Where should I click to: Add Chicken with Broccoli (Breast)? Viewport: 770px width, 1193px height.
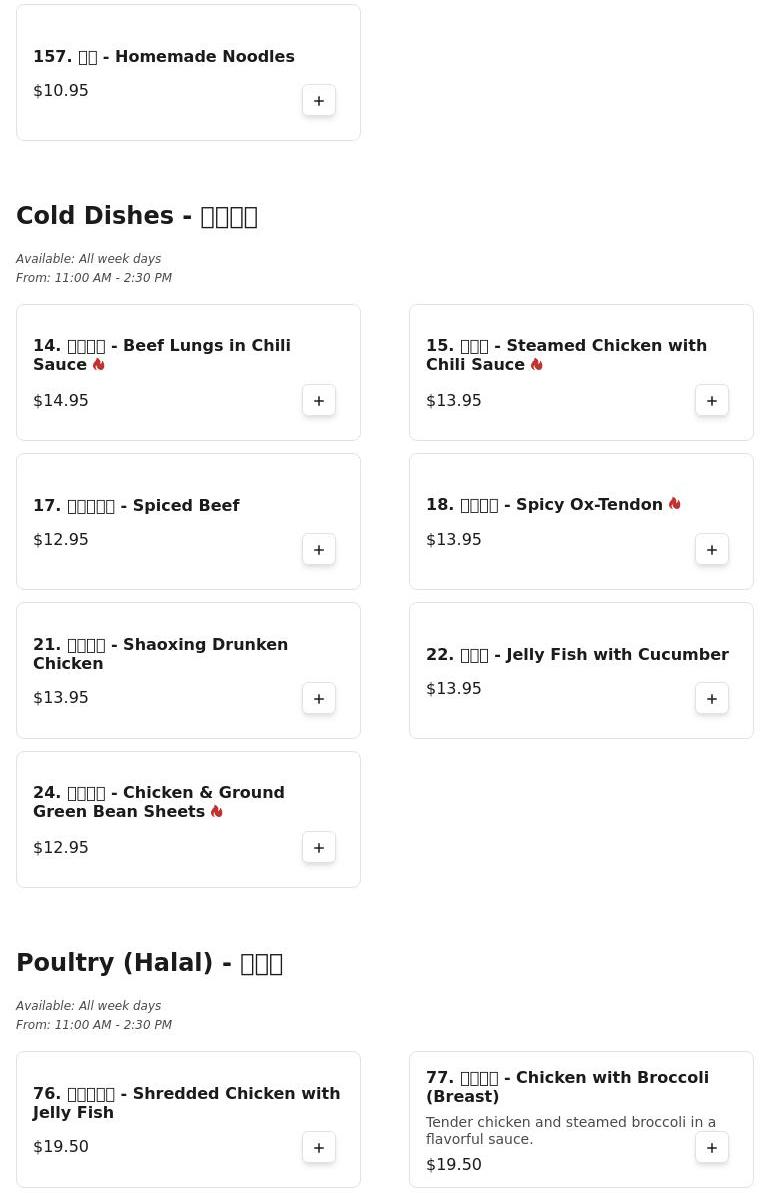click(712, 1148)
